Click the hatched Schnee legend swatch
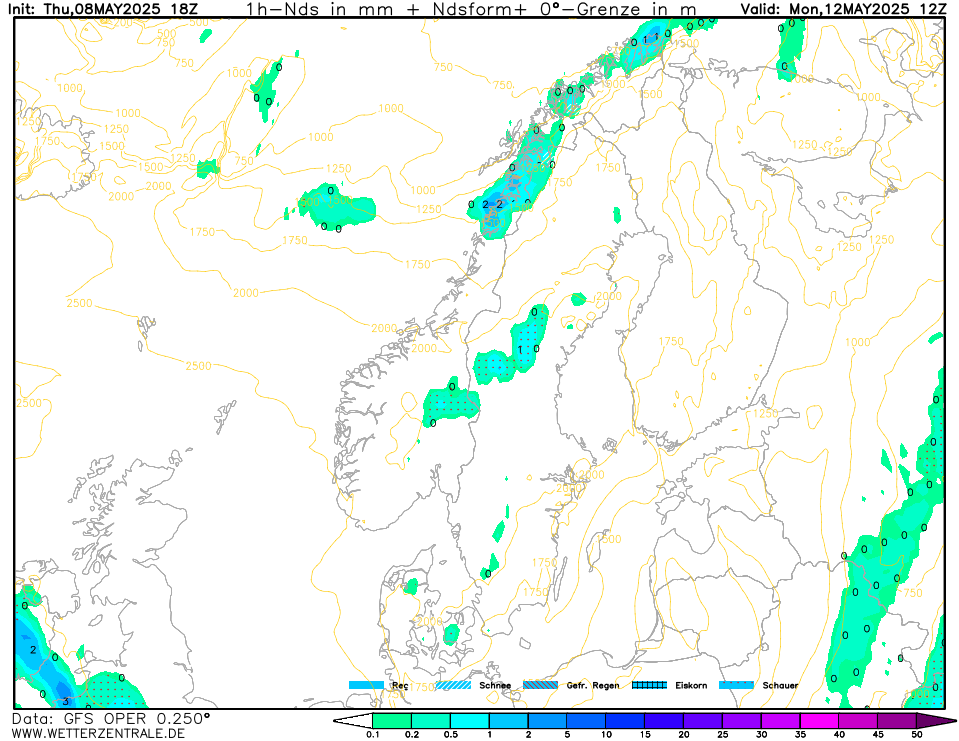 453,685
